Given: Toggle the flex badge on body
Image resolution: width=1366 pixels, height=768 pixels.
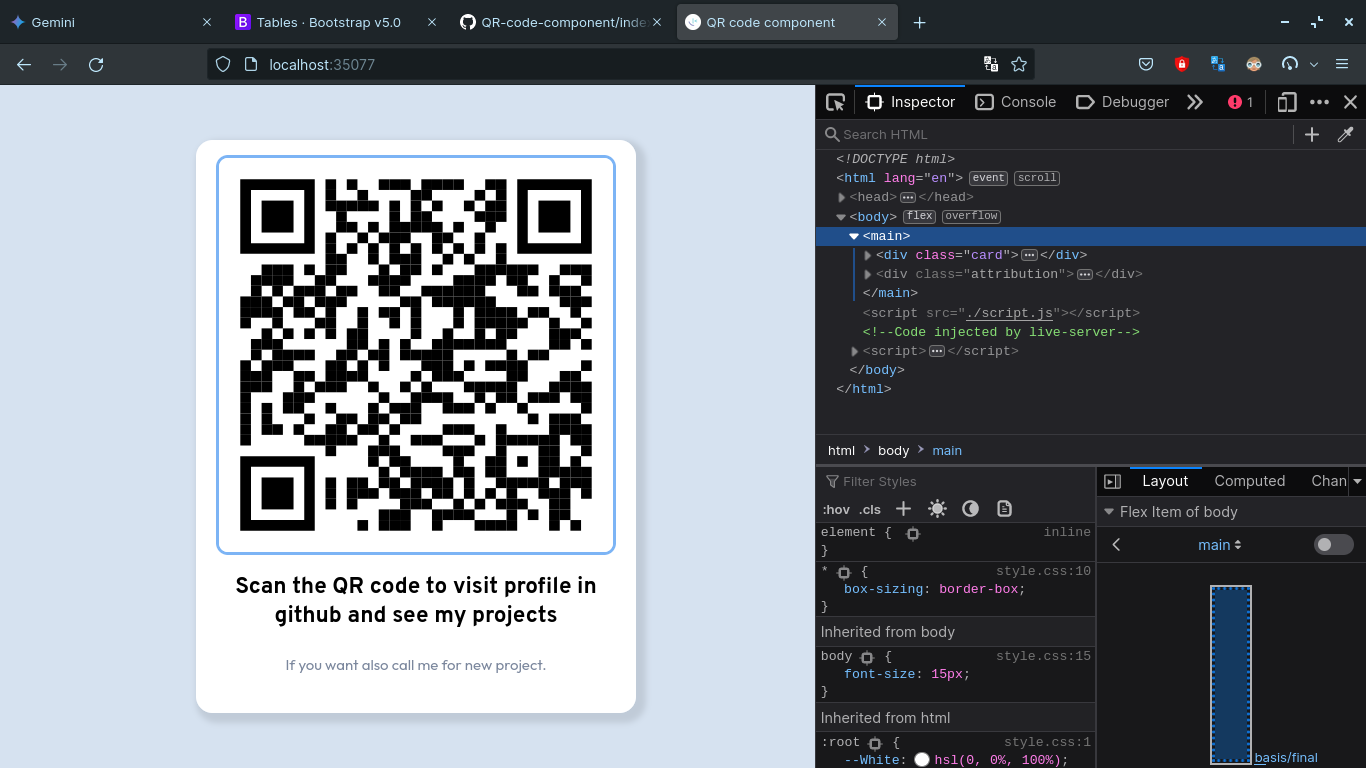Looking at the screenshot, I should 919,216.
